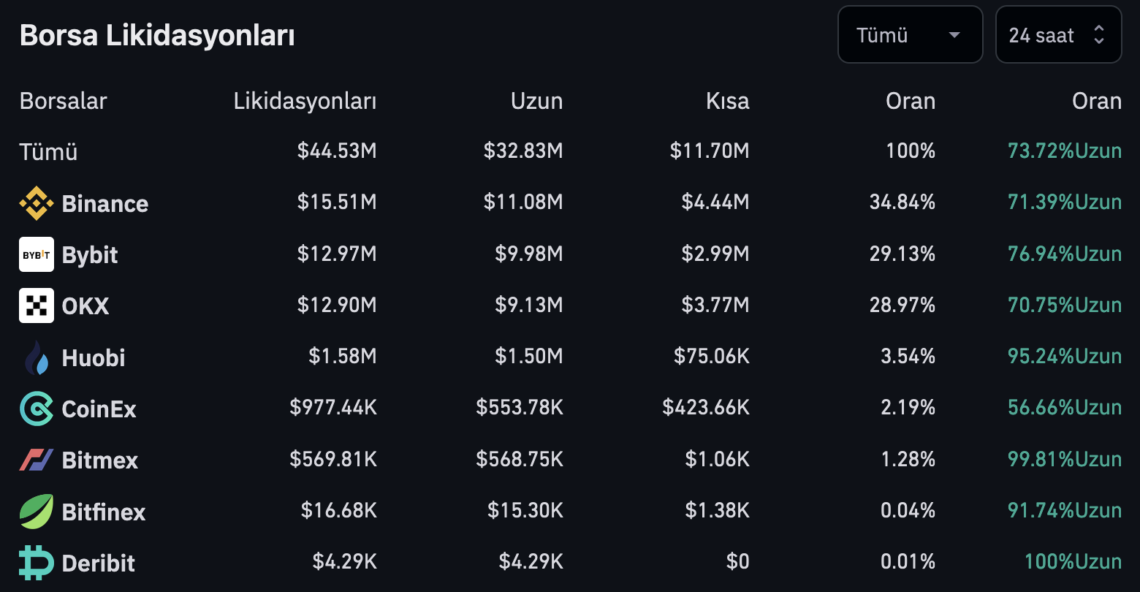1140x592 pixels.
Task: Select the OKX logo icon
Action: click(x=36, y=305)
